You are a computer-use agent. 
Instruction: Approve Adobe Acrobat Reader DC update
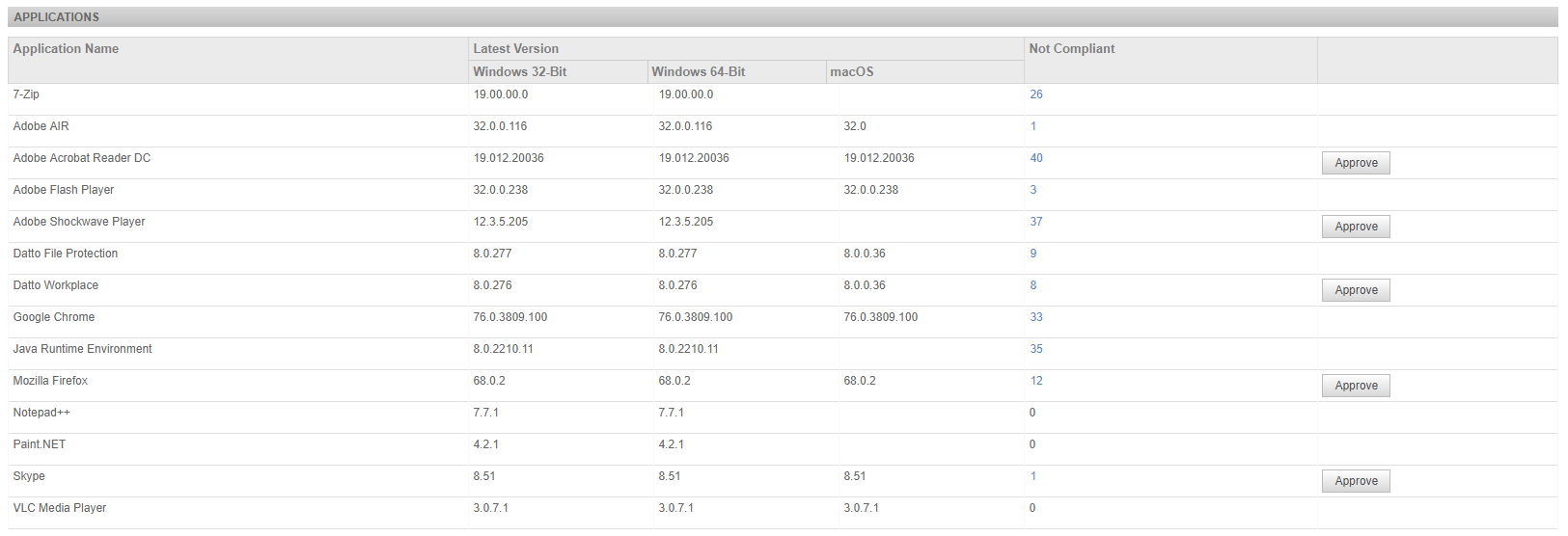coord(1356,163)
